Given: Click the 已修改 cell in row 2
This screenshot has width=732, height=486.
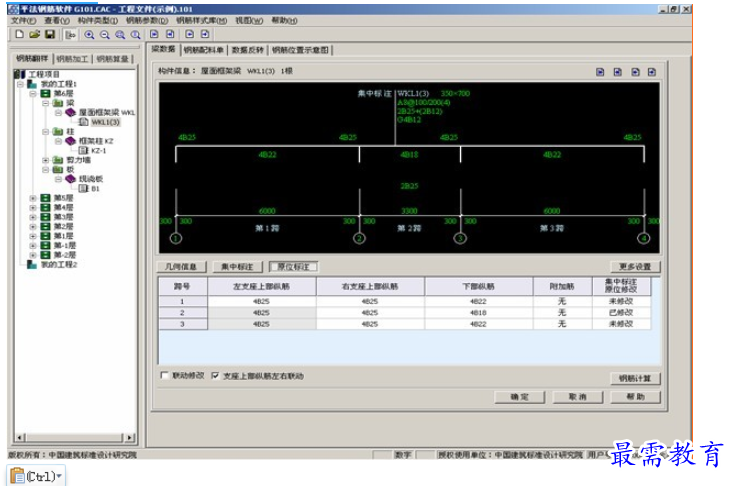Looking at the screenshot, I should click(x=621, y=313).
